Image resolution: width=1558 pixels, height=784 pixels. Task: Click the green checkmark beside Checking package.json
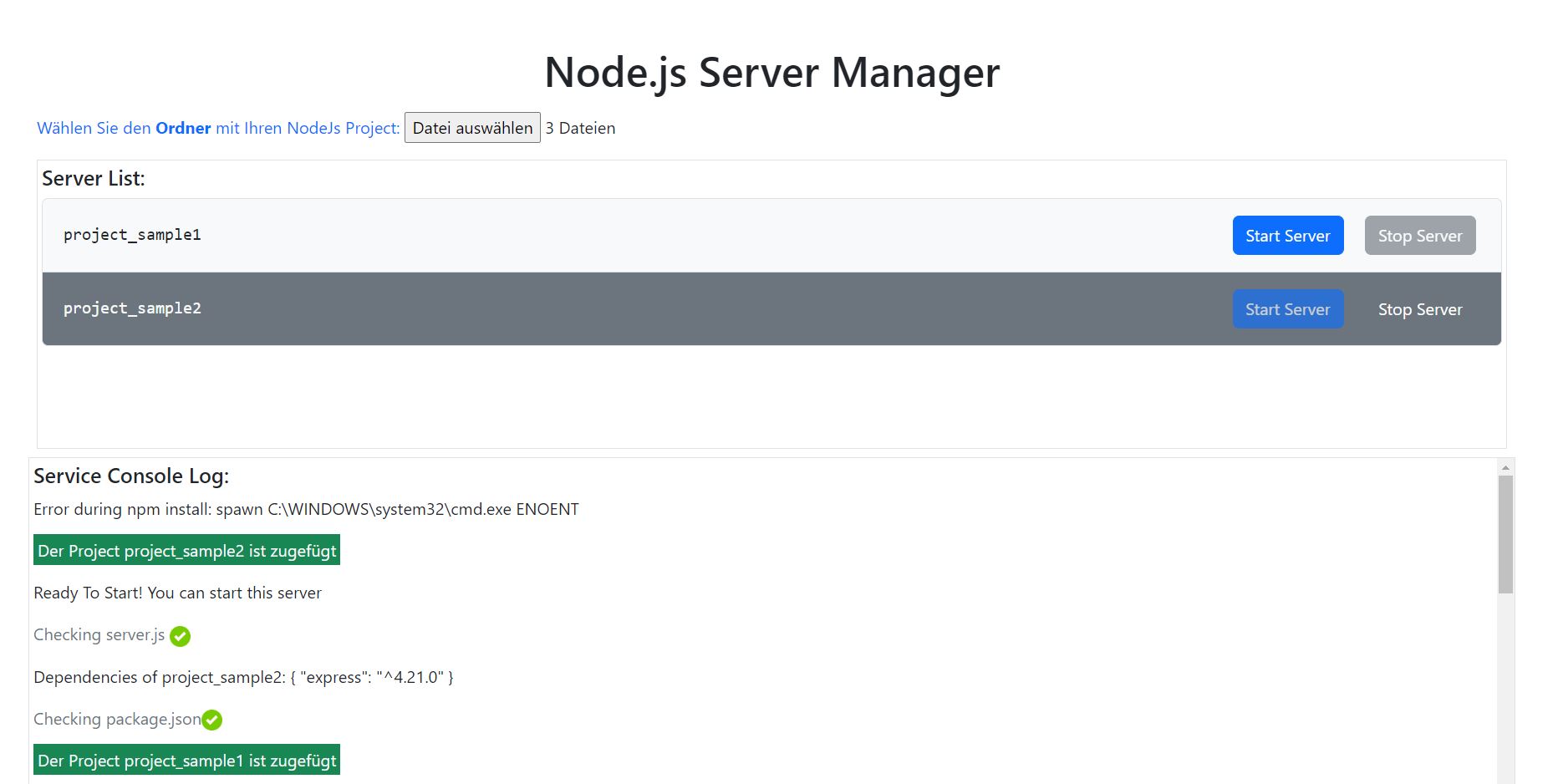[212, 720]
